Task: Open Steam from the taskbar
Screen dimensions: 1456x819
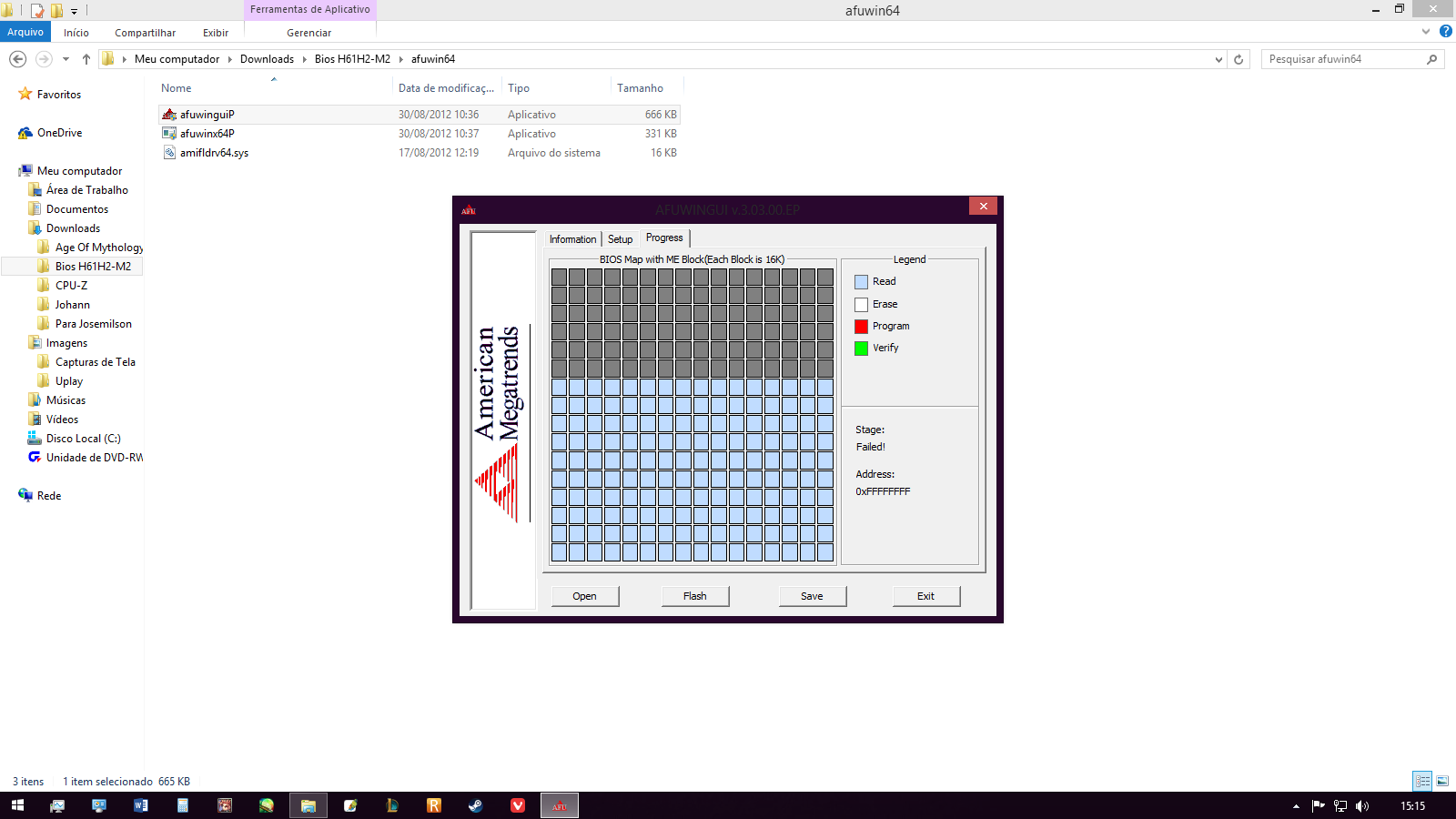Action: click(x=476, y=805)
